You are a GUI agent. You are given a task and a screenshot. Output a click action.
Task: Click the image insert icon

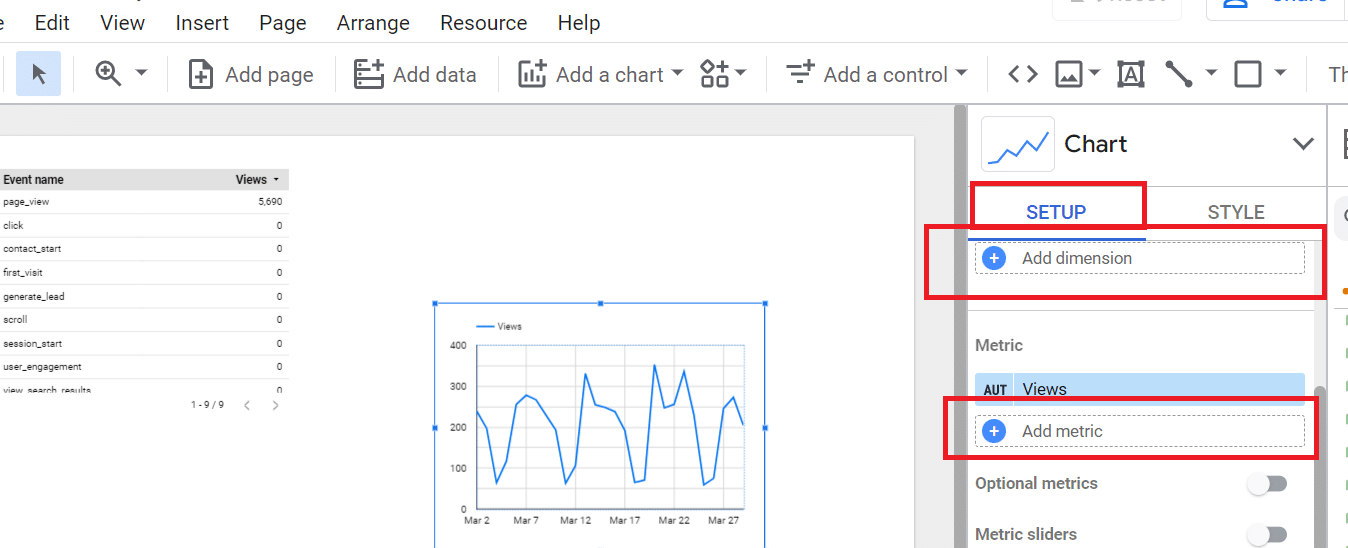(1070, 74)
